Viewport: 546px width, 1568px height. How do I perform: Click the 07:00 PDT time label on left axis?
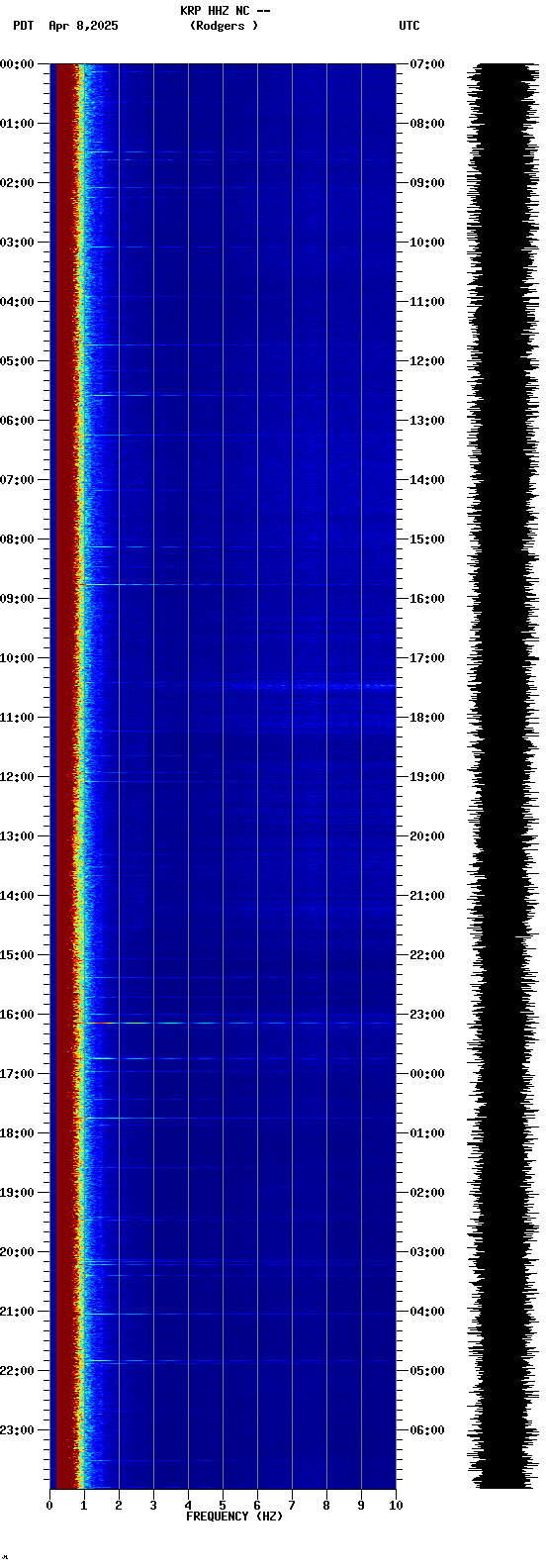[18, 480]
